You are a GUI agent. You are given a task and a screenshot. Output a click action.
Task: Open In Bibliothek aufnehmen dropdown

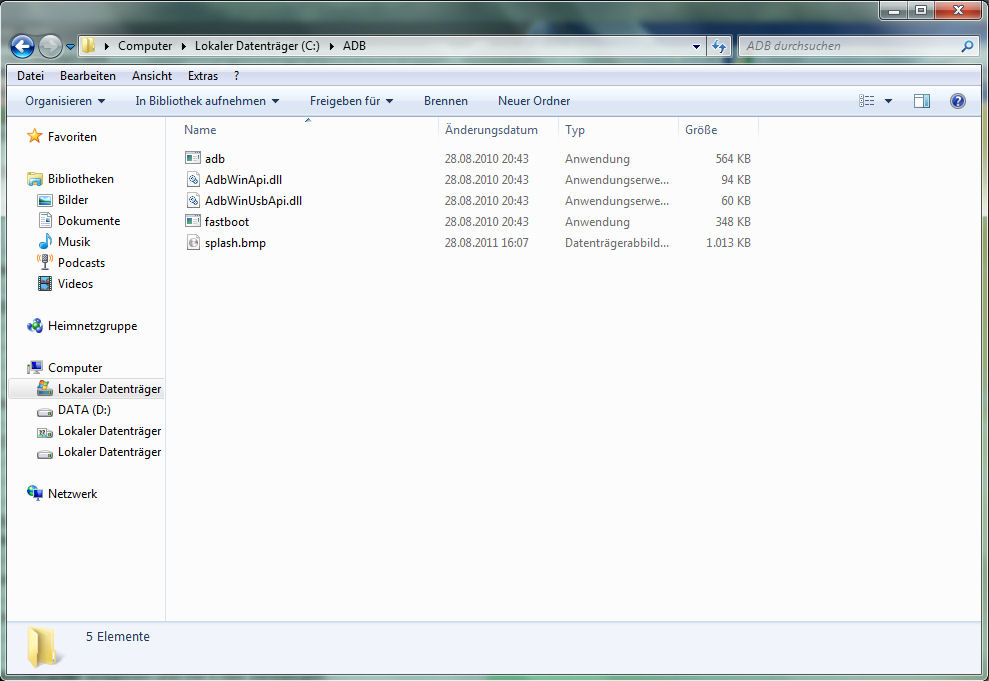tap(207, 101)
